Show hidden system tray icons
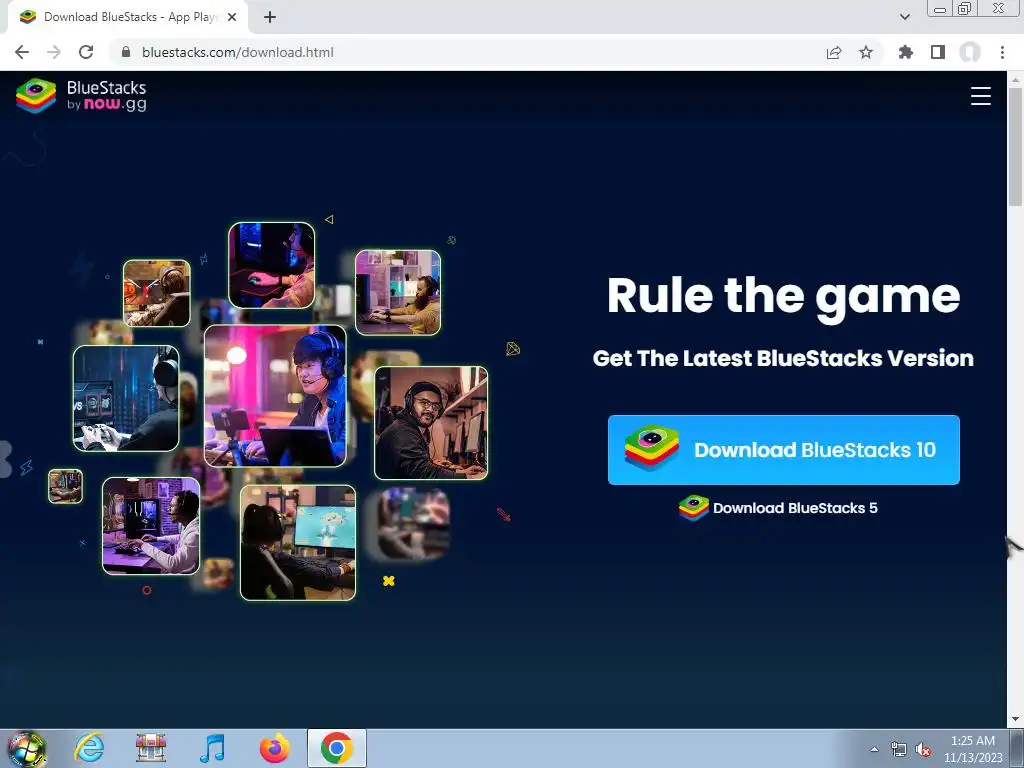Viewport: 1024px width, 768px height. [874, 749]
